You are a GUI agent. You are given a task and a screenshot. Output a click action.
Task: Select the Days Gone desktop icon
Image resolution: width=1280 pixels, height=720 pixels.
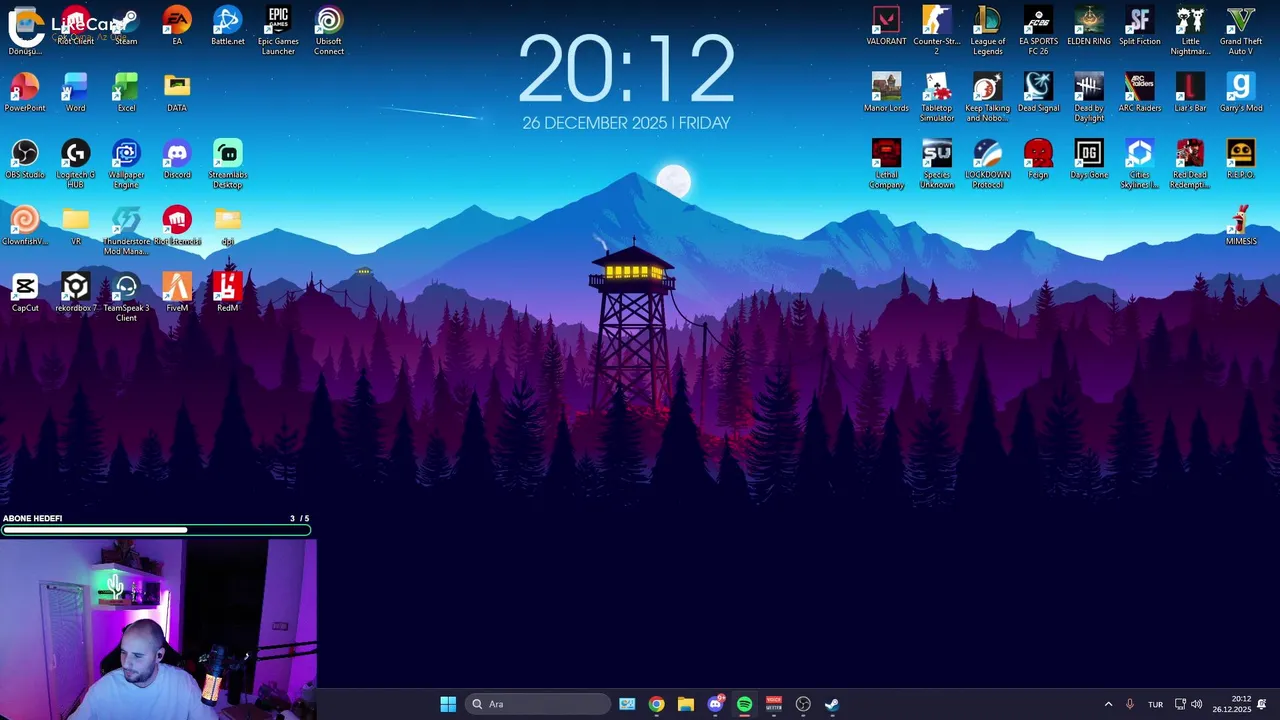coord(1089,159)
